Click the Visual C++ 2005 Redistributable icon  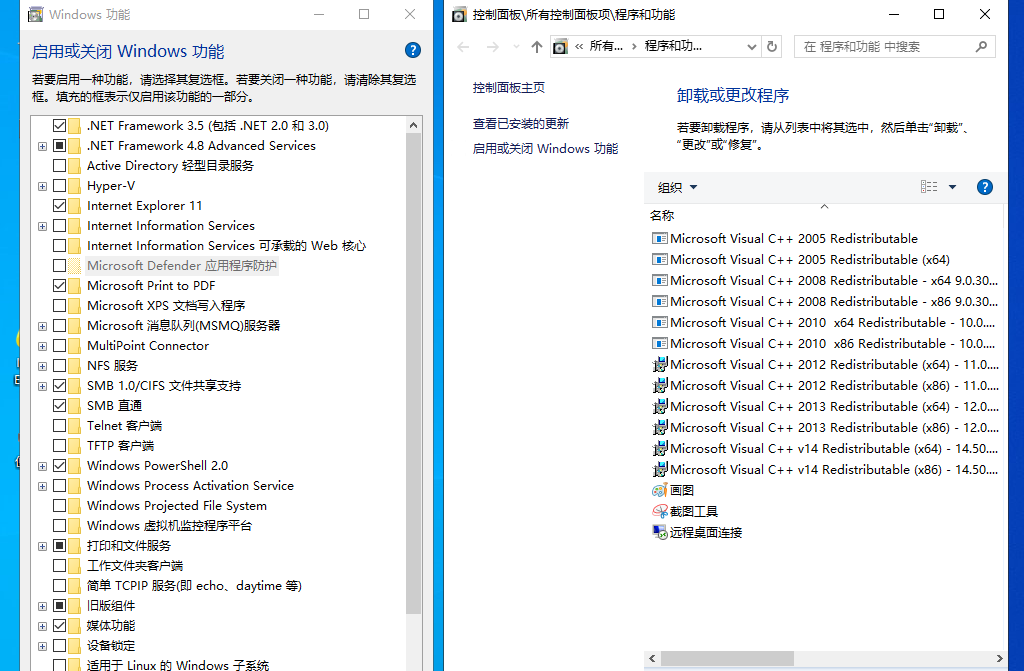[660, 238]
